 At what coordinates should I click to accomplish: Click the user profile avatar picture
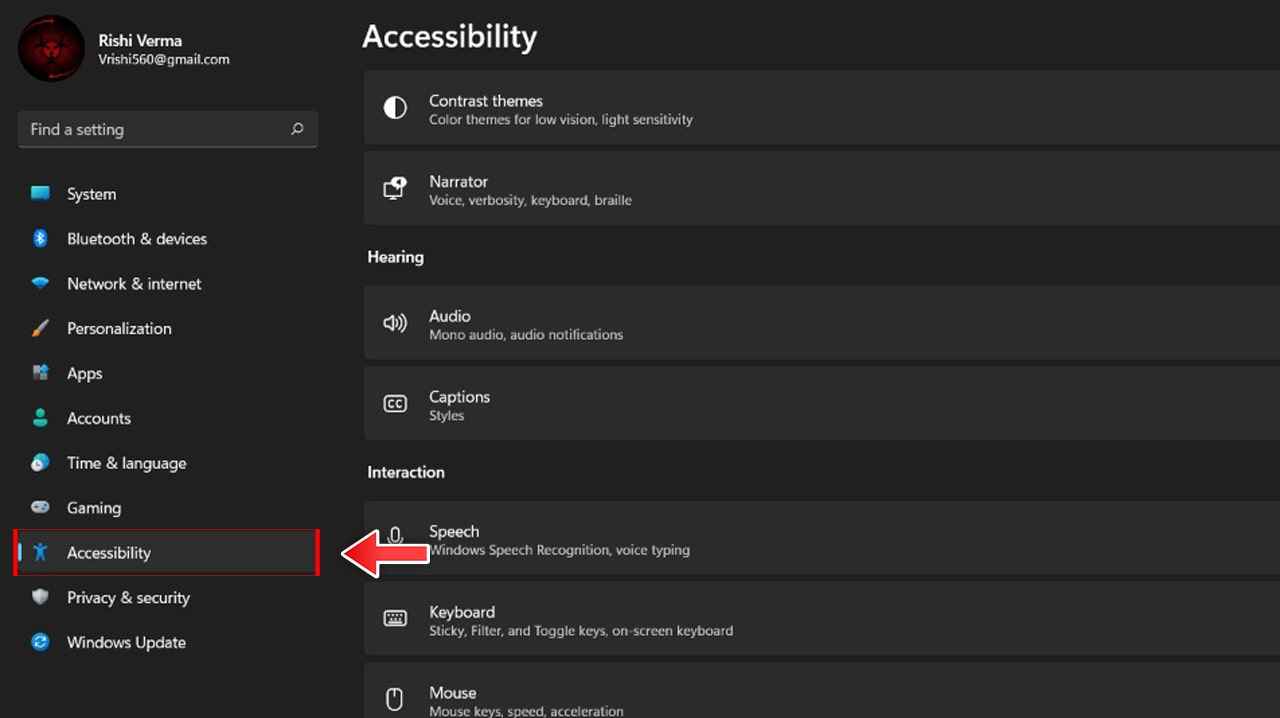pyautogui.click(x=51, y=48)
